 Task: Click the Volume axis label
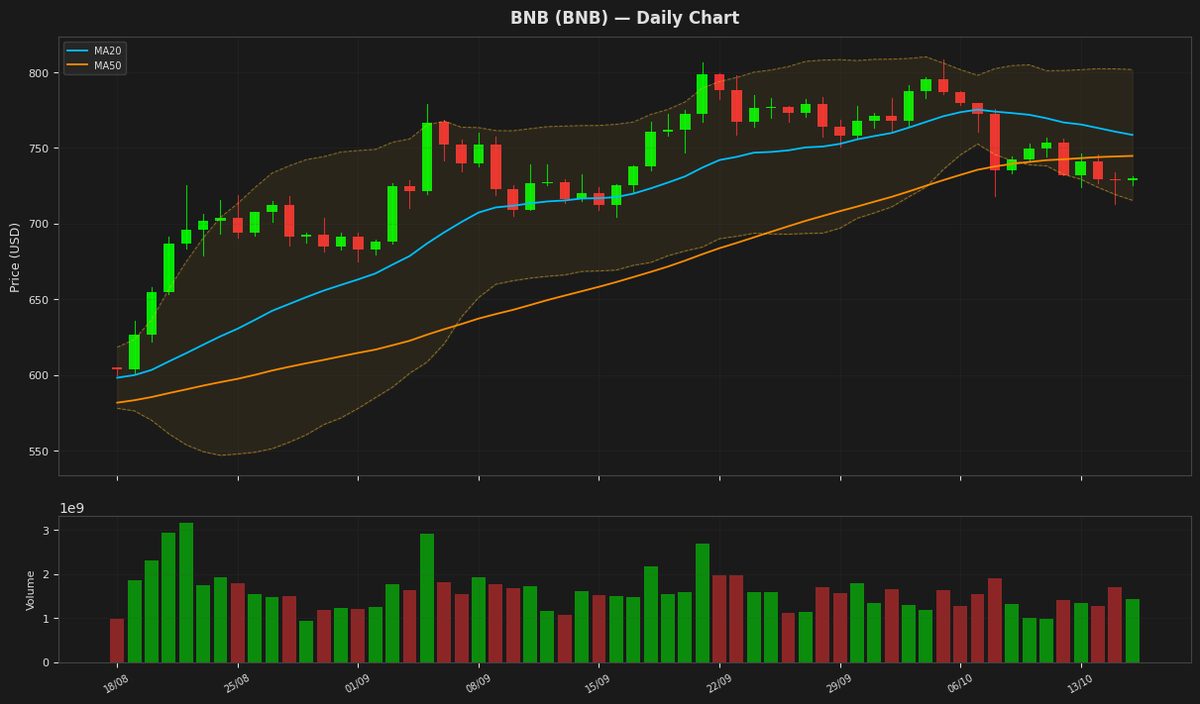coord(30,590)
